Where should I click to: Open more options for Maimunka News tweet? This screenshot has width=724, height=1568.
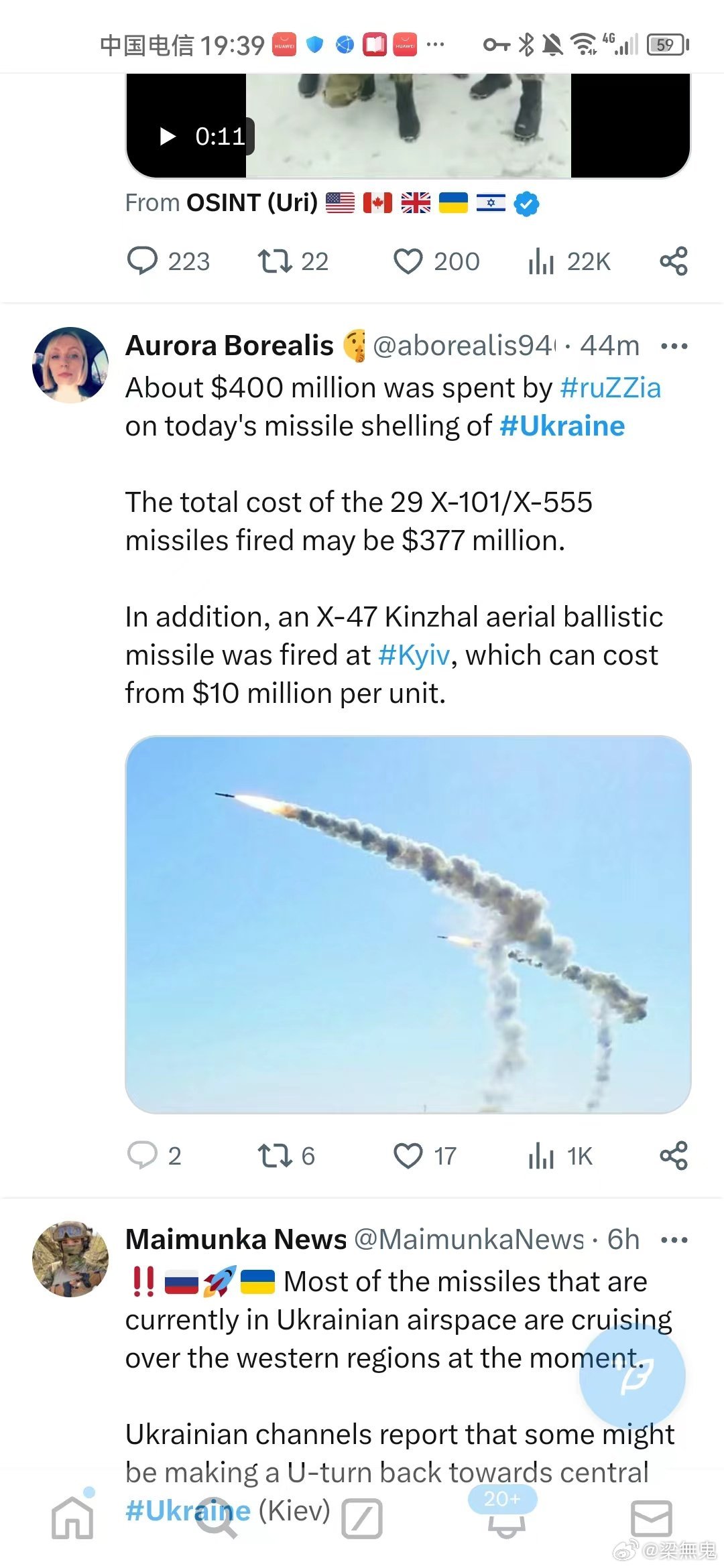674,1240
